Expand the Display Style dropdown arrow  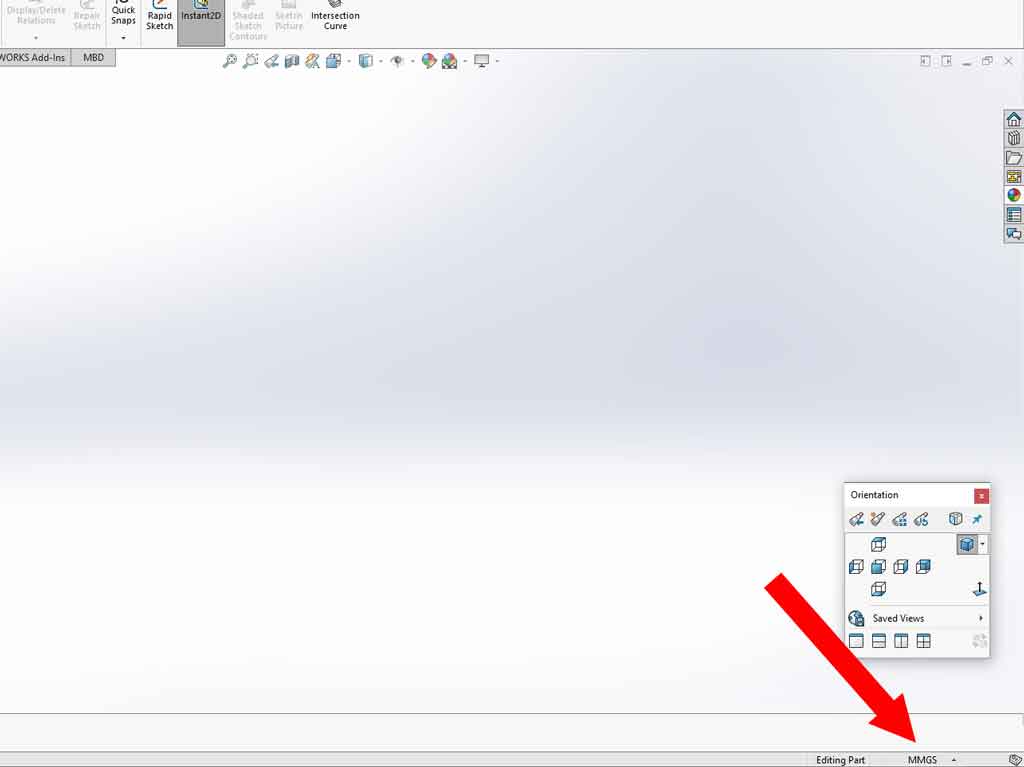coord(381,61)
